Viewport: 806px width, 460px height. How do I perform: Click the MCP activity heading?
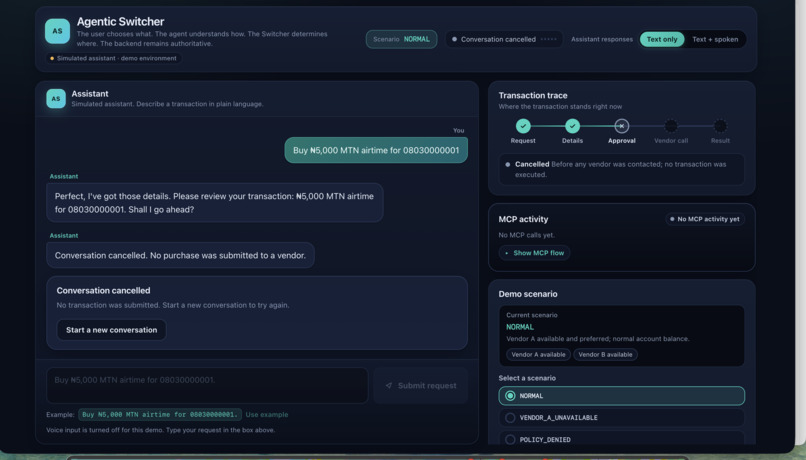523,219
